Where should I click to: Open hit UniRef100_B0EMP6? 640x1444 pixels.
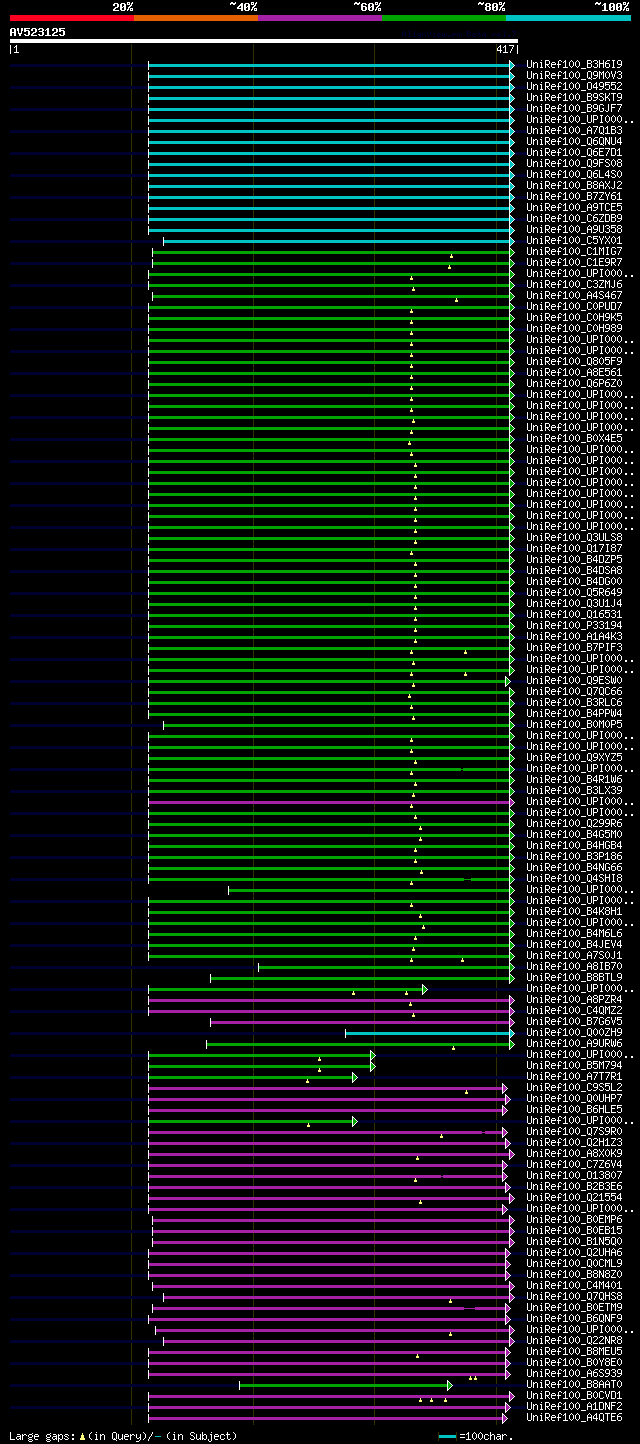574,1219
